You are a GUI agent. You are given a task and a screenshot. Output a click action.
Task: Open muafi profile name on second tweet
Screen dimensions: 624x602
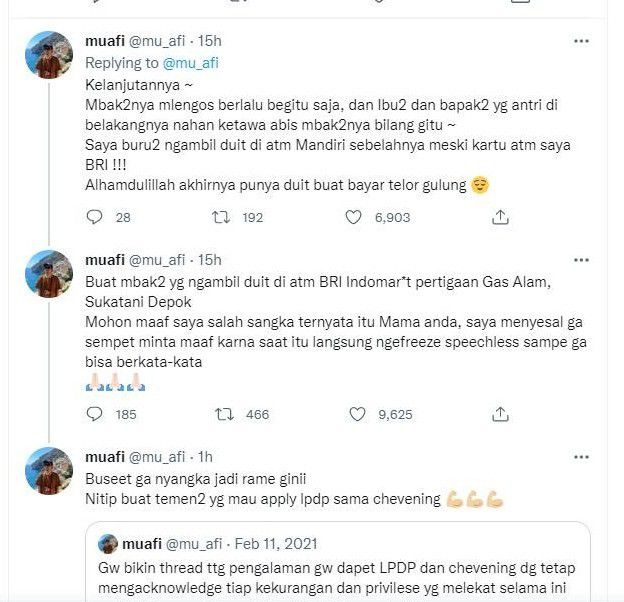[109, 258]
